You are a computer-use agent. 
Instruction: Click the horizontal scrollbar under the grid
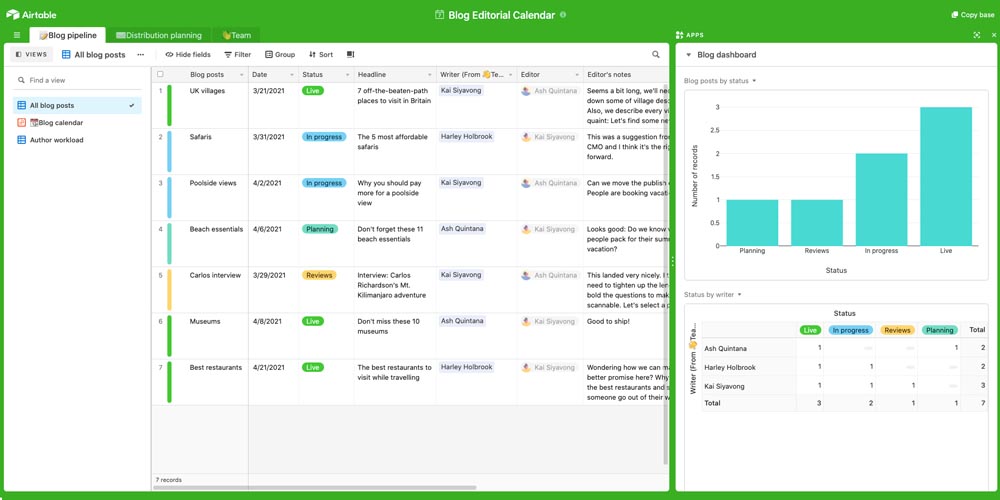[314, 488]
